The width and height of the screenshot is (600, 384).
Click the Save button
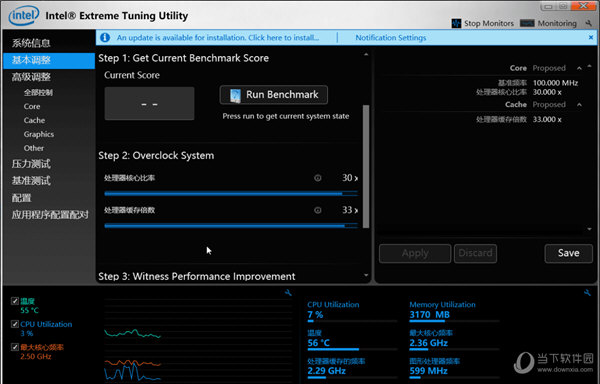[569, 253]
